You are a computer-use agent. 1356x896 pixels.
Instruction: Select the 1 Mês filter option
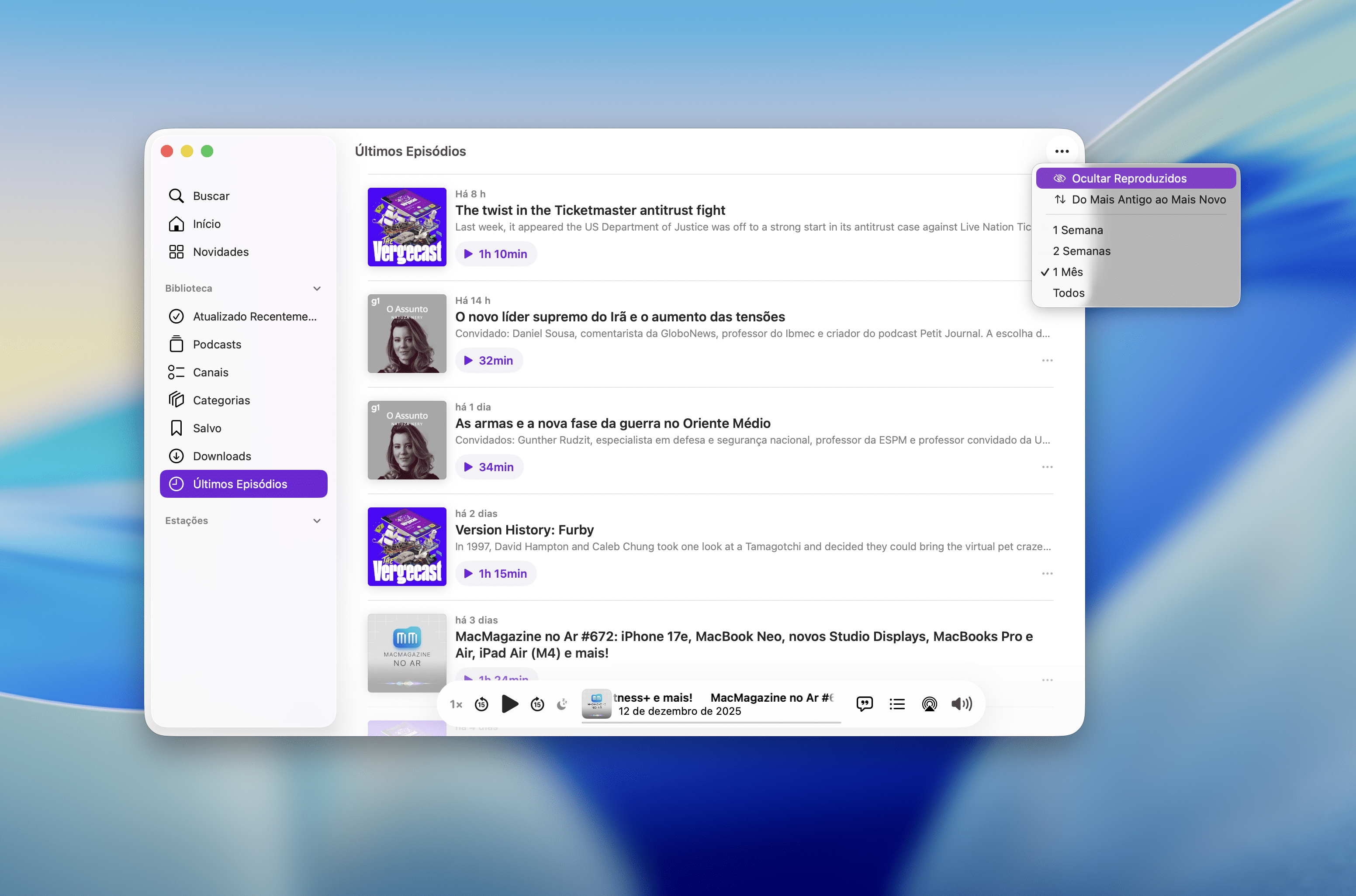pos(1068,272)
